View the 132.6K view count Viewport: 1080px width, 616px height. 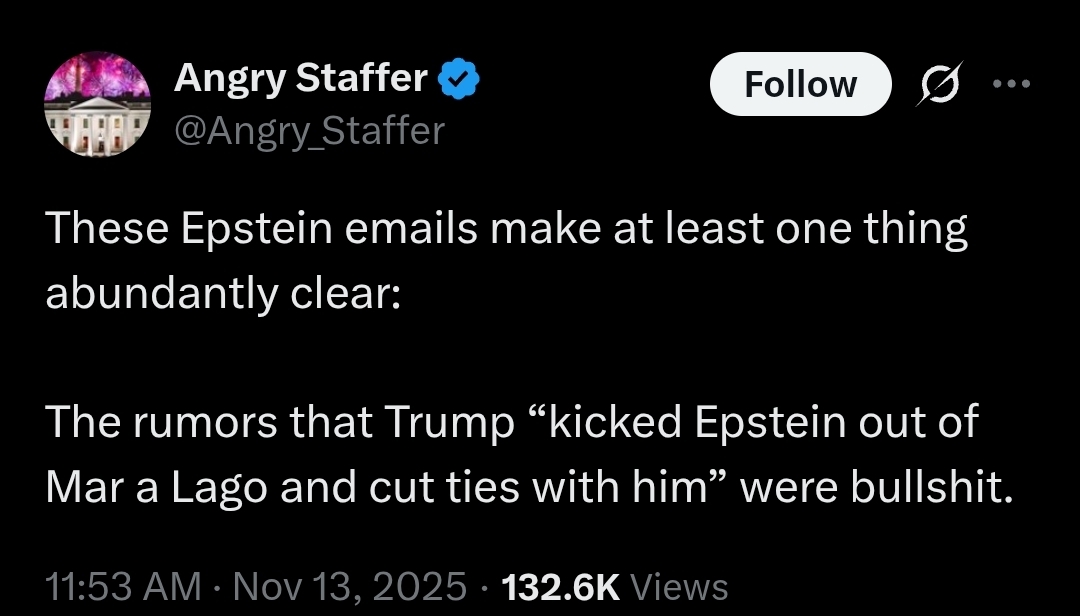[x=561, y=587]
